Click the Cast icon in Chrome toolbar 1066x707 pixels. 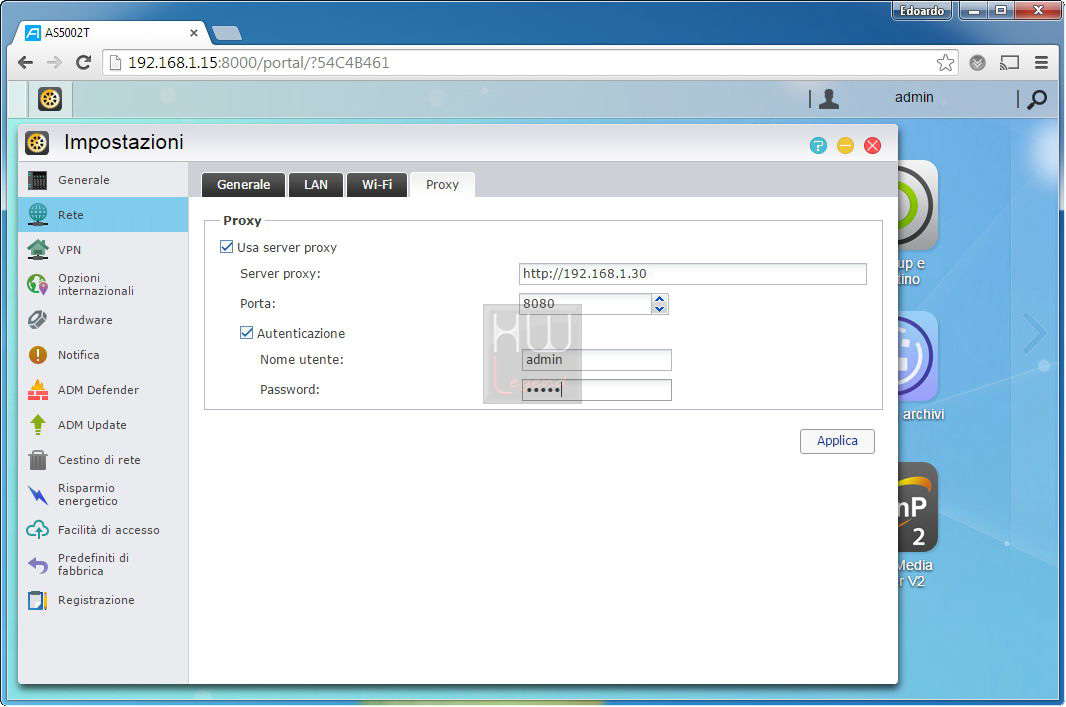pyautogui.click(x=1010, y=63)
